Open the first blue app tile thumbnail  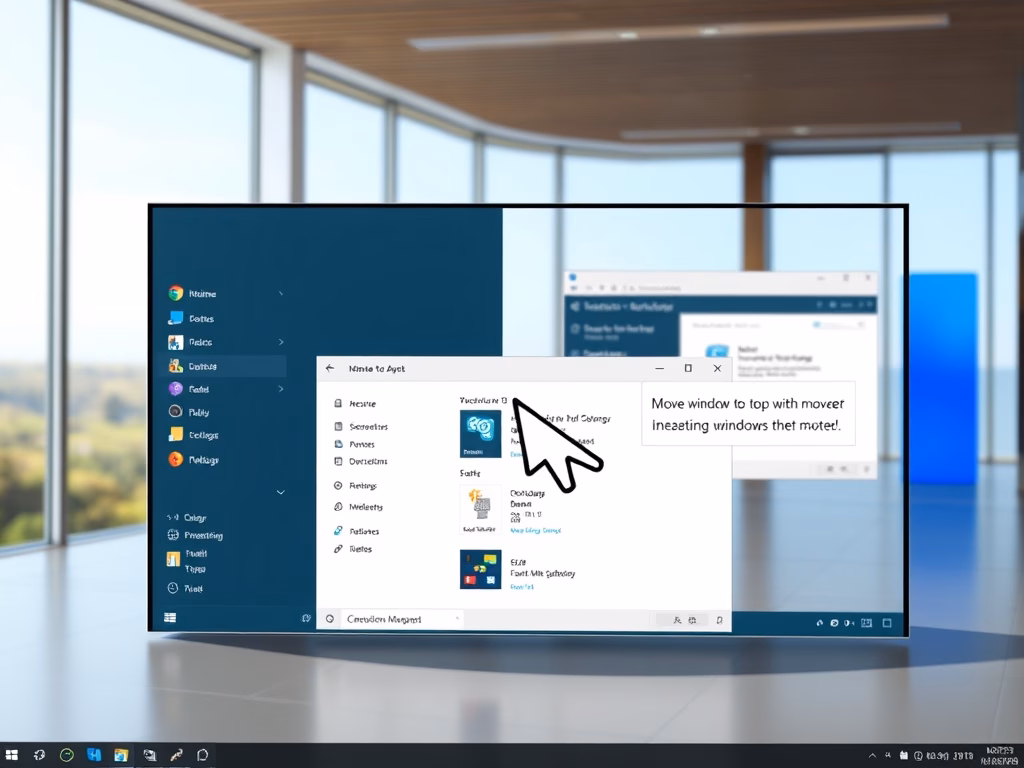click(480, 433)
